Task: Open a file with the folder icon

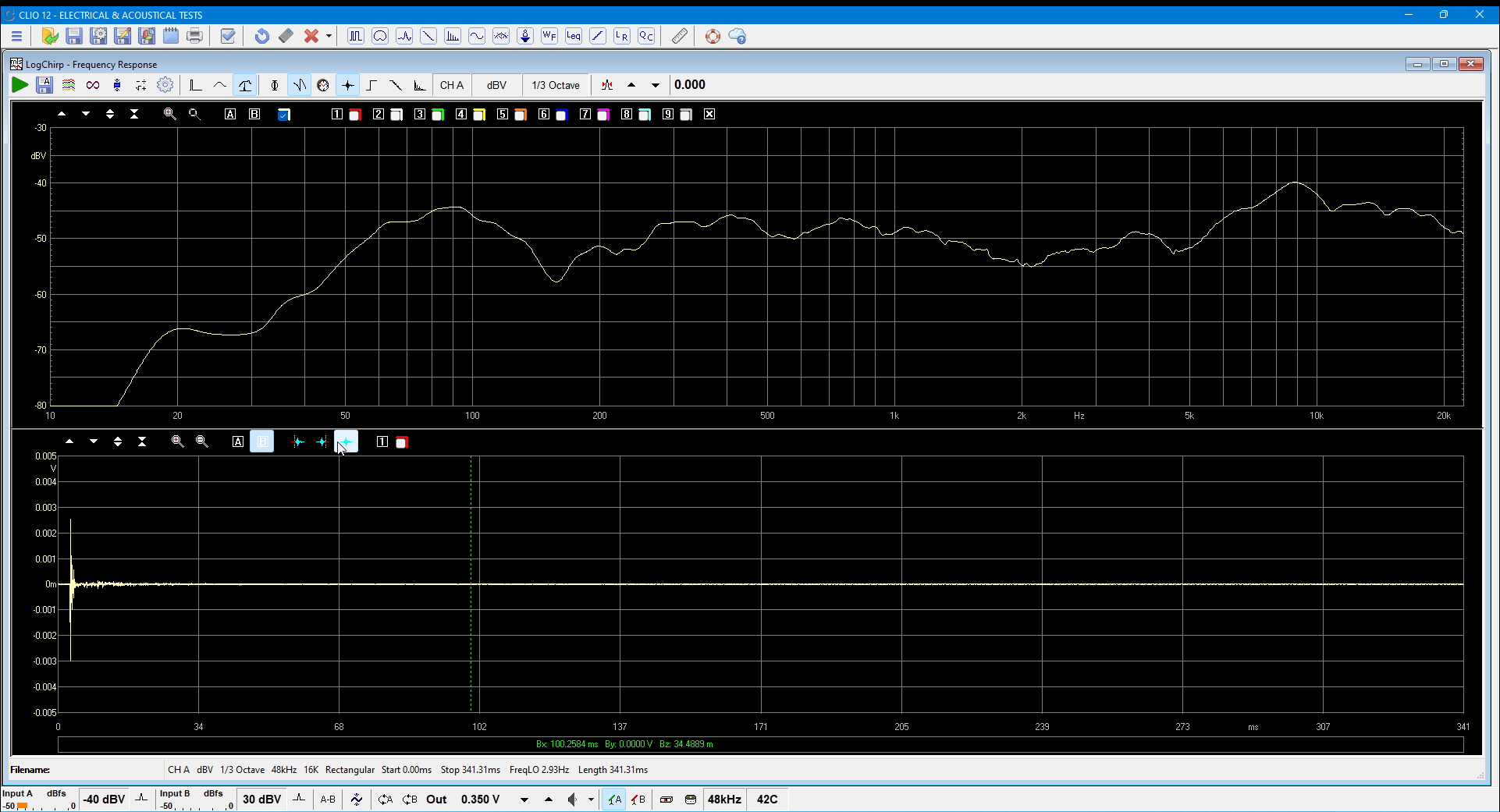Action: [x=50, y=36]
